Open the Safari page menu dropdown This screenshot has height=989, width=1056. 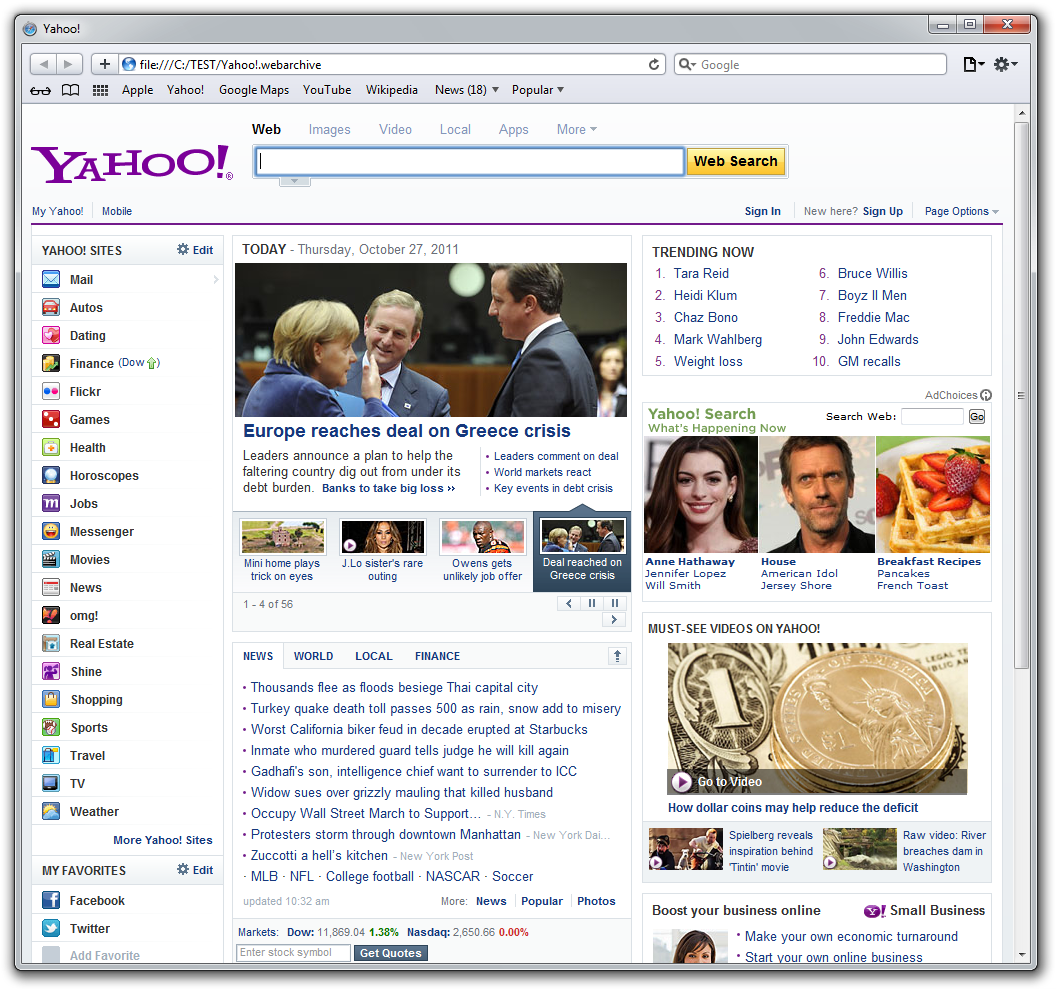974,65
